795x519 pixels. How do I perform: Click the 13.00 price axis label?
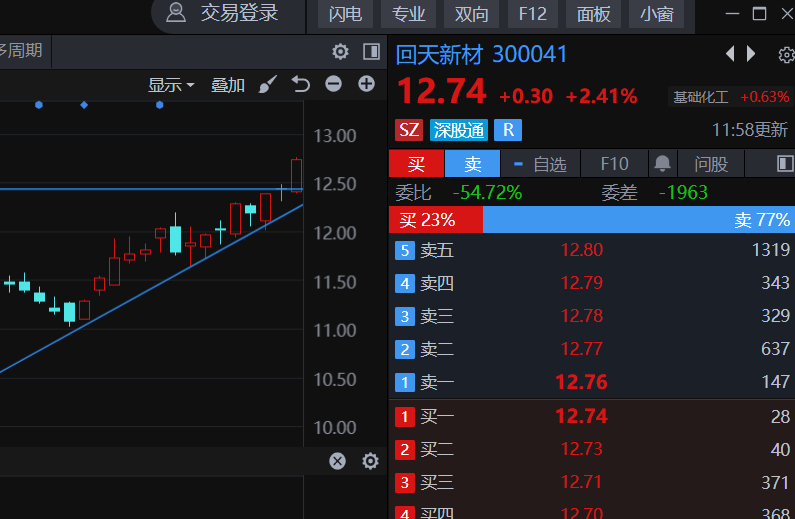tap(335, 136)
